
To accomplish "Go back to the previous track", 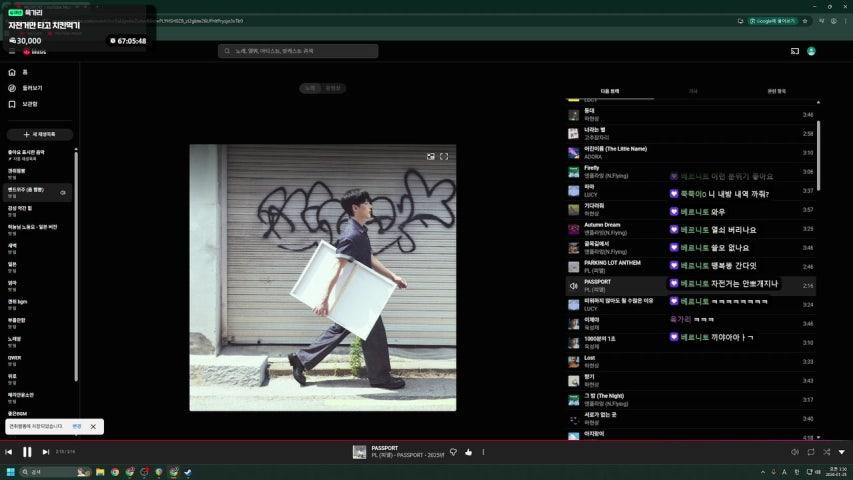I will tap(9, 452).
